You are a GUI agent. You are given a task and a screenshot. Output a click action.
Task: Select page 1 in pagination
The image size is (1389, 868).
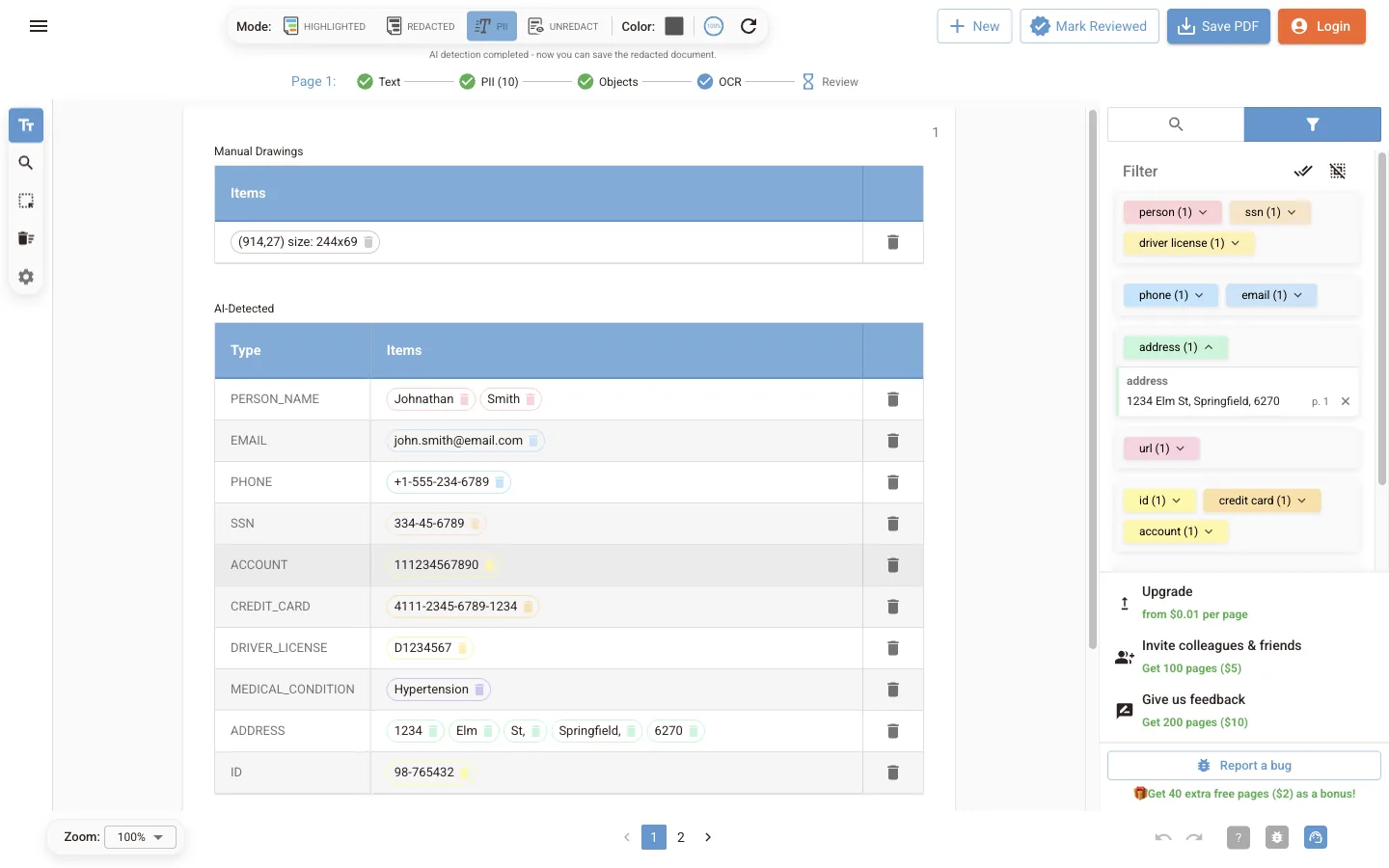click(654, 837)
